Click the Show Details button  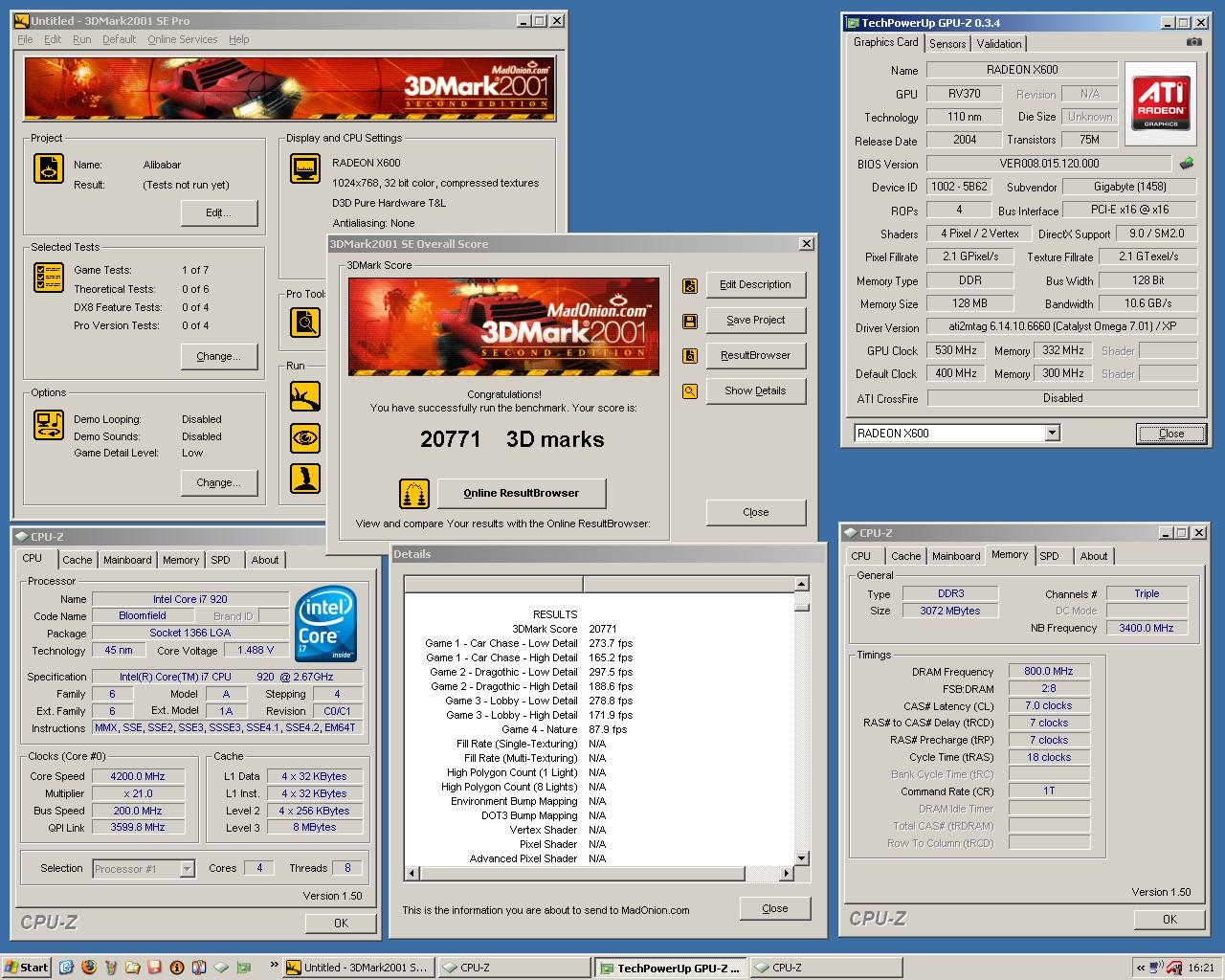pyautogui.click(x=756, y=390)
